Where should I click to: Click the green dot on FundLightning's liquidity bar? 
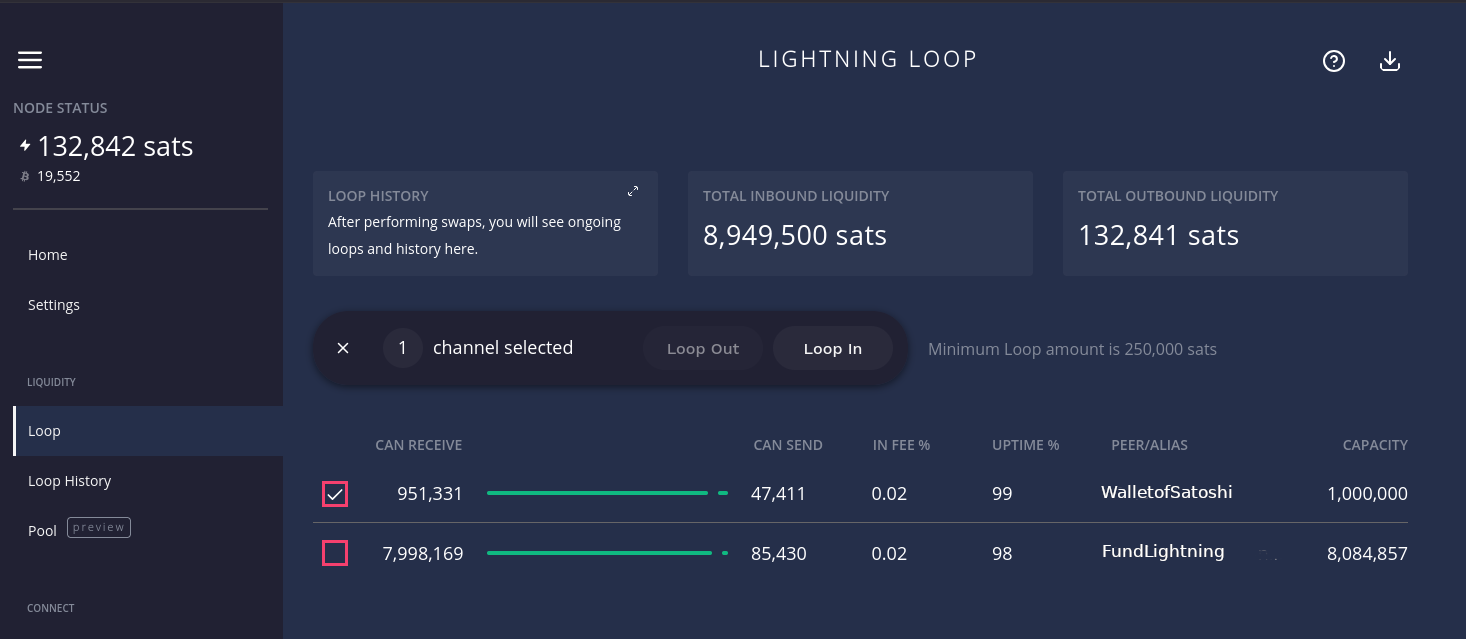click(x=725, y=552)
